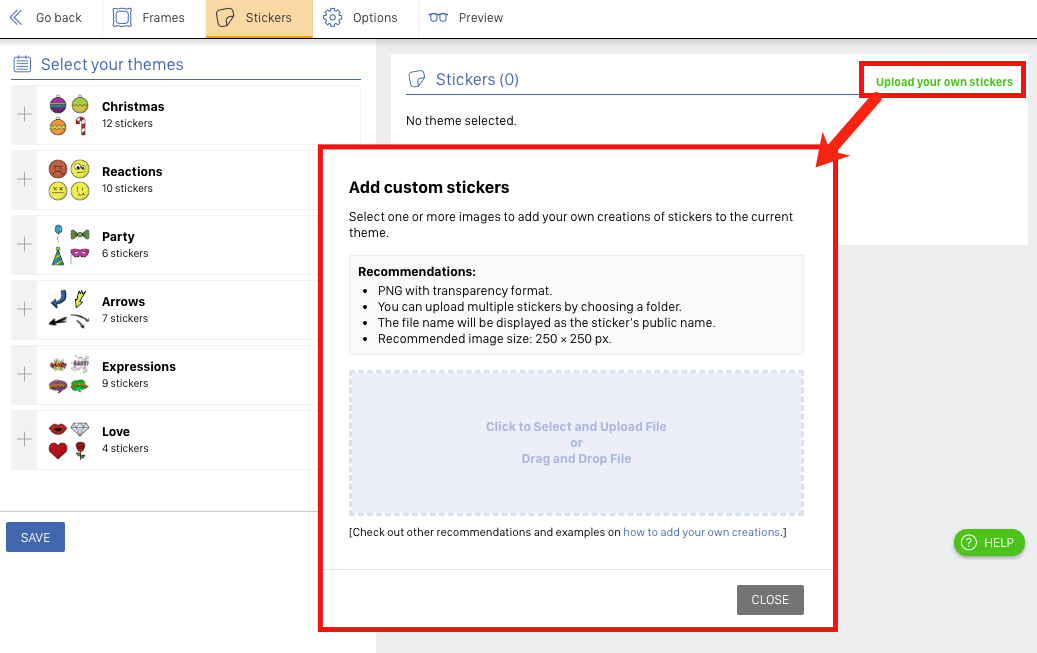Add the Expressions theme with plus
Screen dimensions: 1037x653
click(x=24, y=374)
